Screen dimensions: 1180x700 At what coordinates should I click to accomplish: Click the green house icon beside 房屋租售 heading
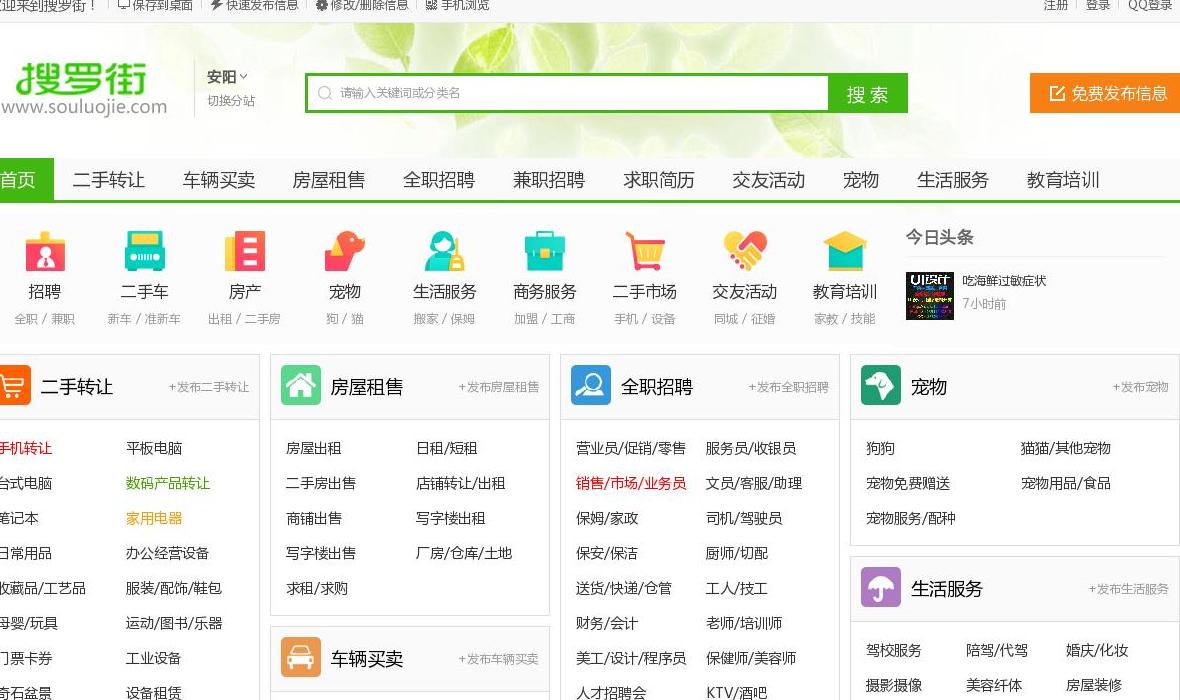301,385
